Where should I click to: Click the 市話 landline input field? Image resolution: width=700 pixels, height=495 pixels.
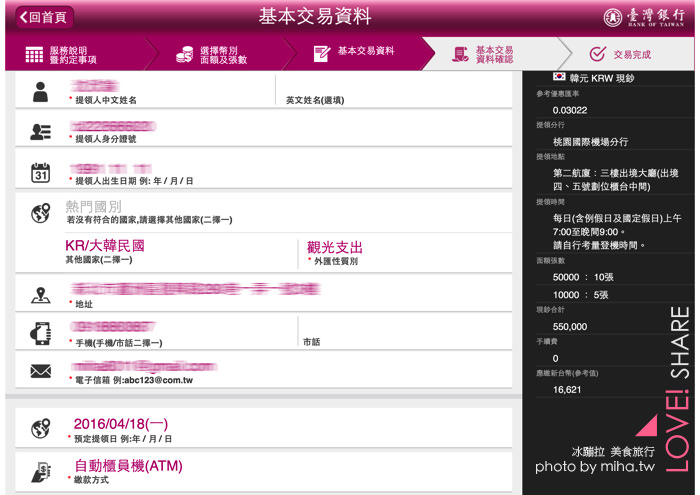406,332
